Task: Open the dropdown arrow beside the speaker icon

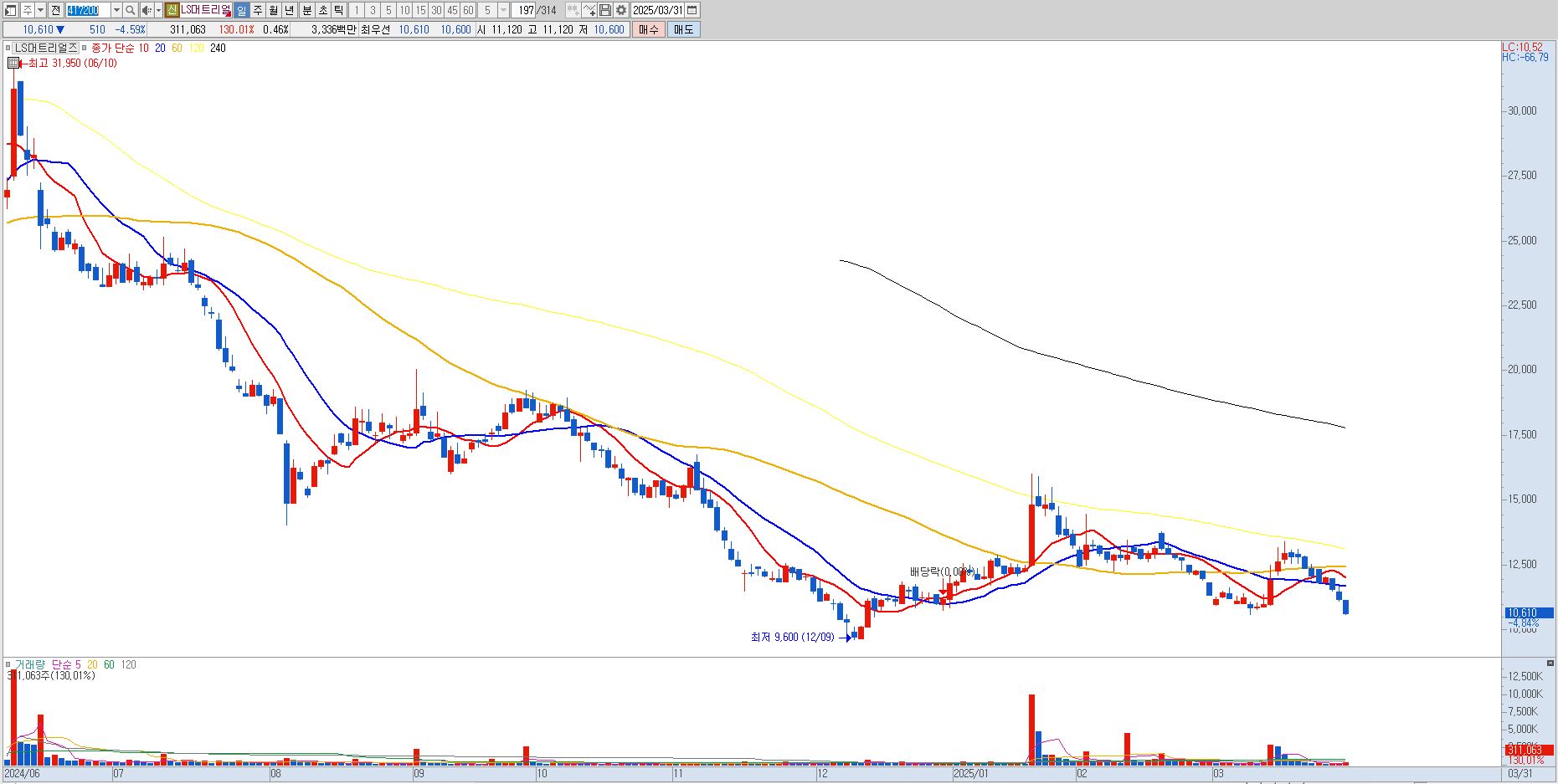Action: click(x=158, y=10)
